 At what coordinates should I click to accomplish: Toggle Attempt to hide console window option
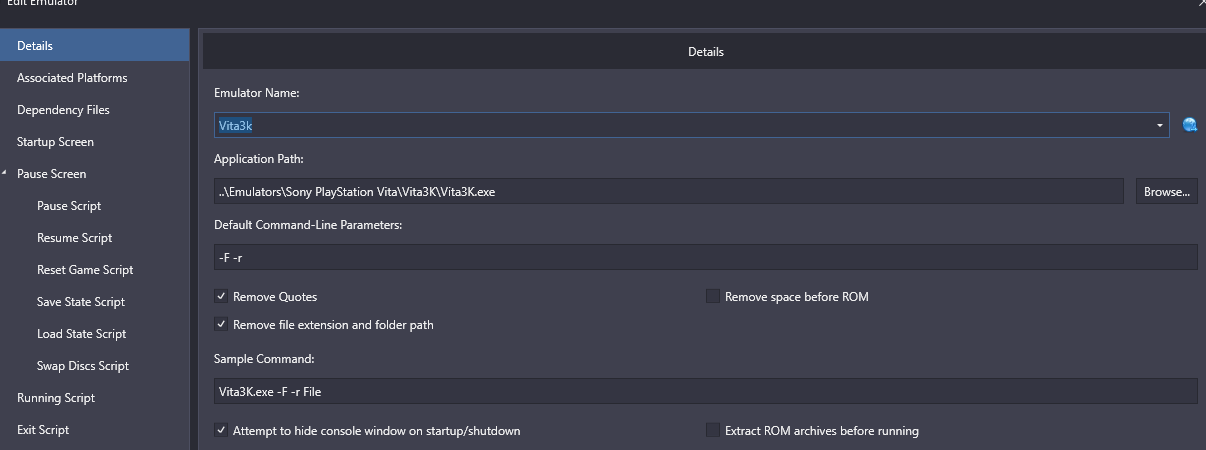click(x=221, y=431)
